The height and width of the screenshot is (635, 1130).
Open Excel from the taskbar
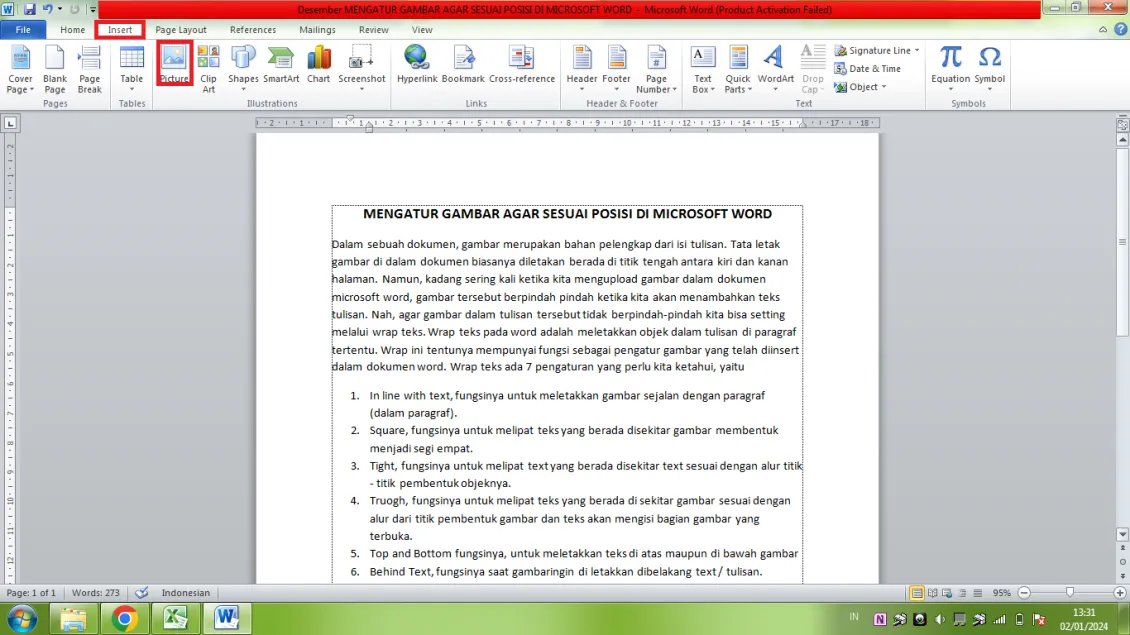(175, 618)
